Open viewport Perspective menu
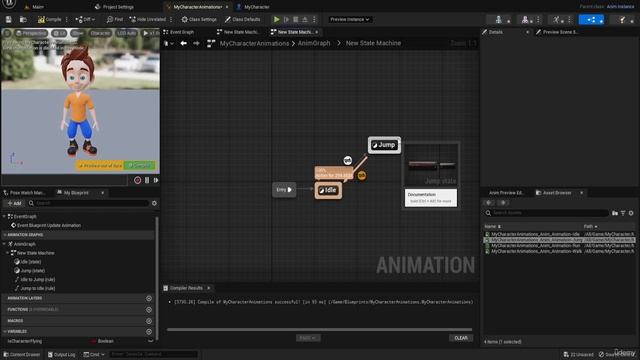Screen dimensions: 640x360 tap(31, 33)
